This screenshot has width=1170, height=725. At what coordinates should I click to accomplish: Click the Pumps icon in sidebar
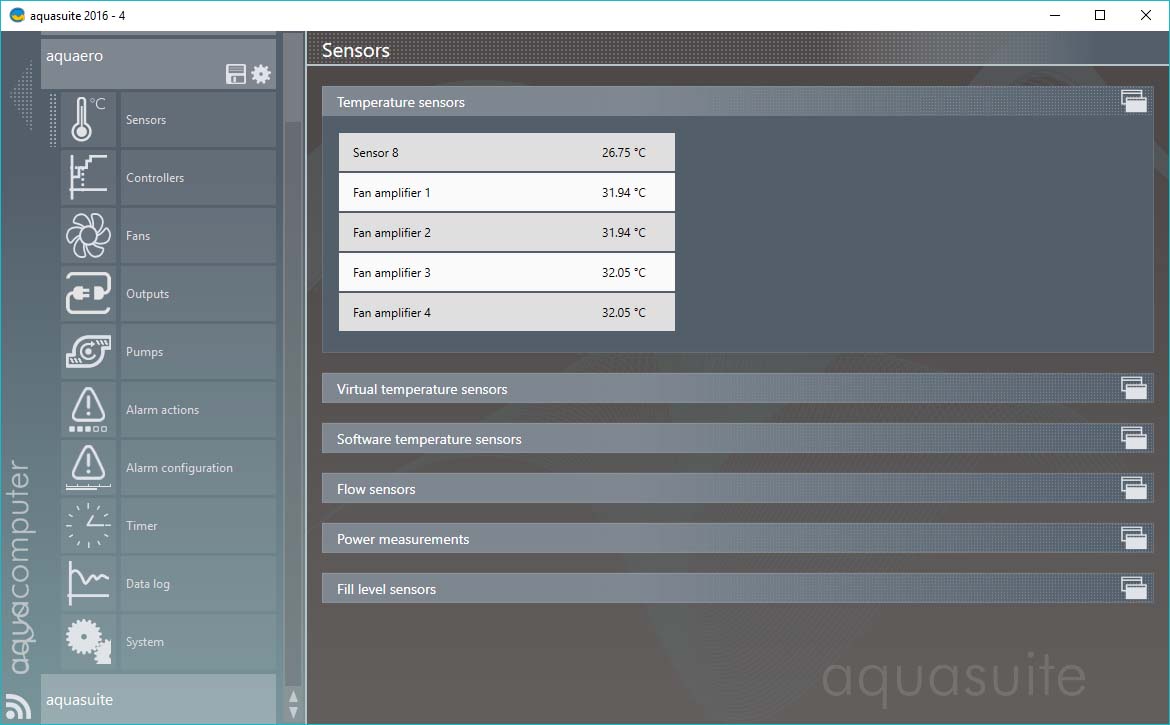(x=88, y=352)
